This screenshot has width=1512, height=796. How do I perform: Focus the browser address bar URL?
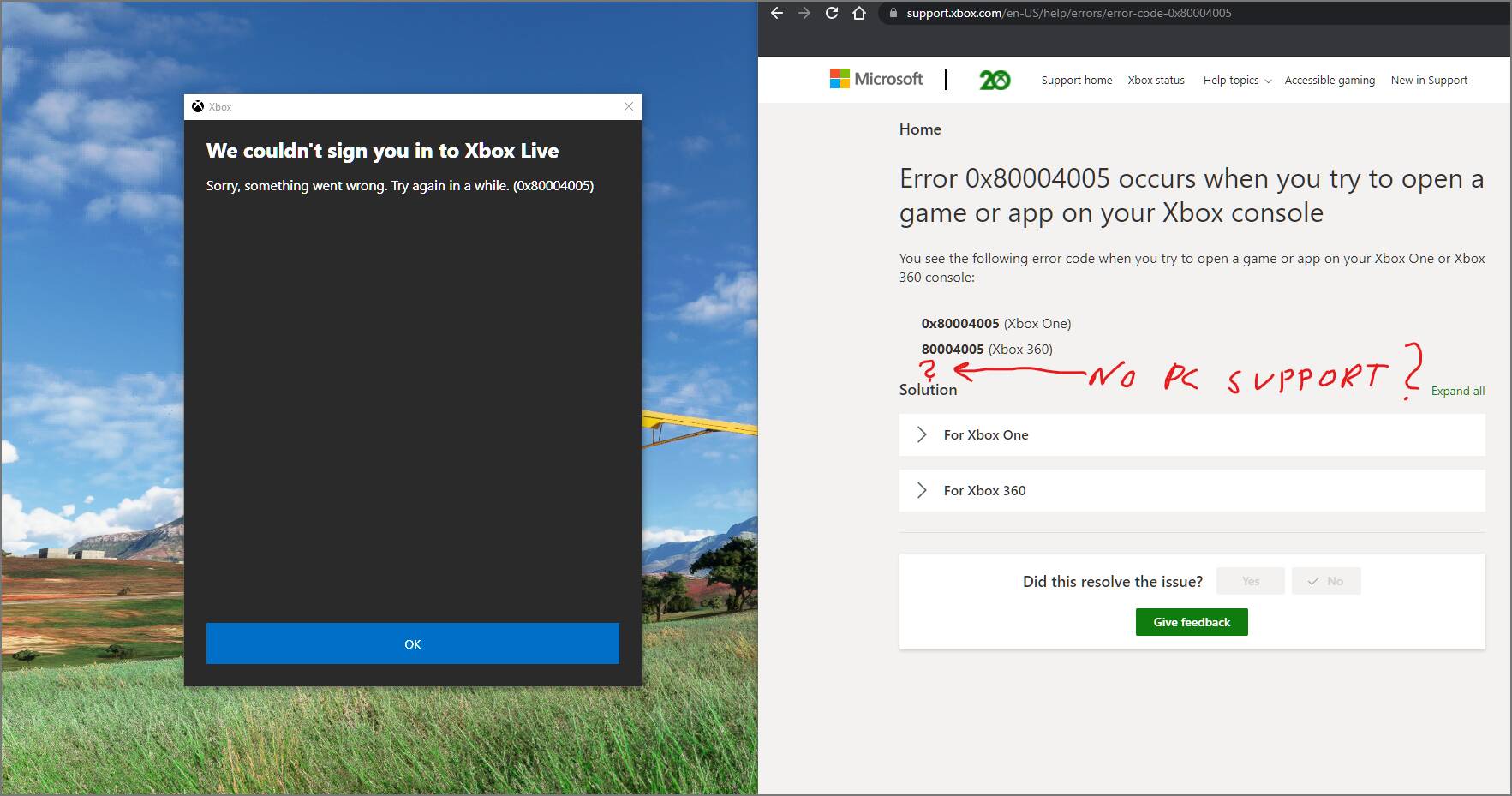(x=1069, y=13)
